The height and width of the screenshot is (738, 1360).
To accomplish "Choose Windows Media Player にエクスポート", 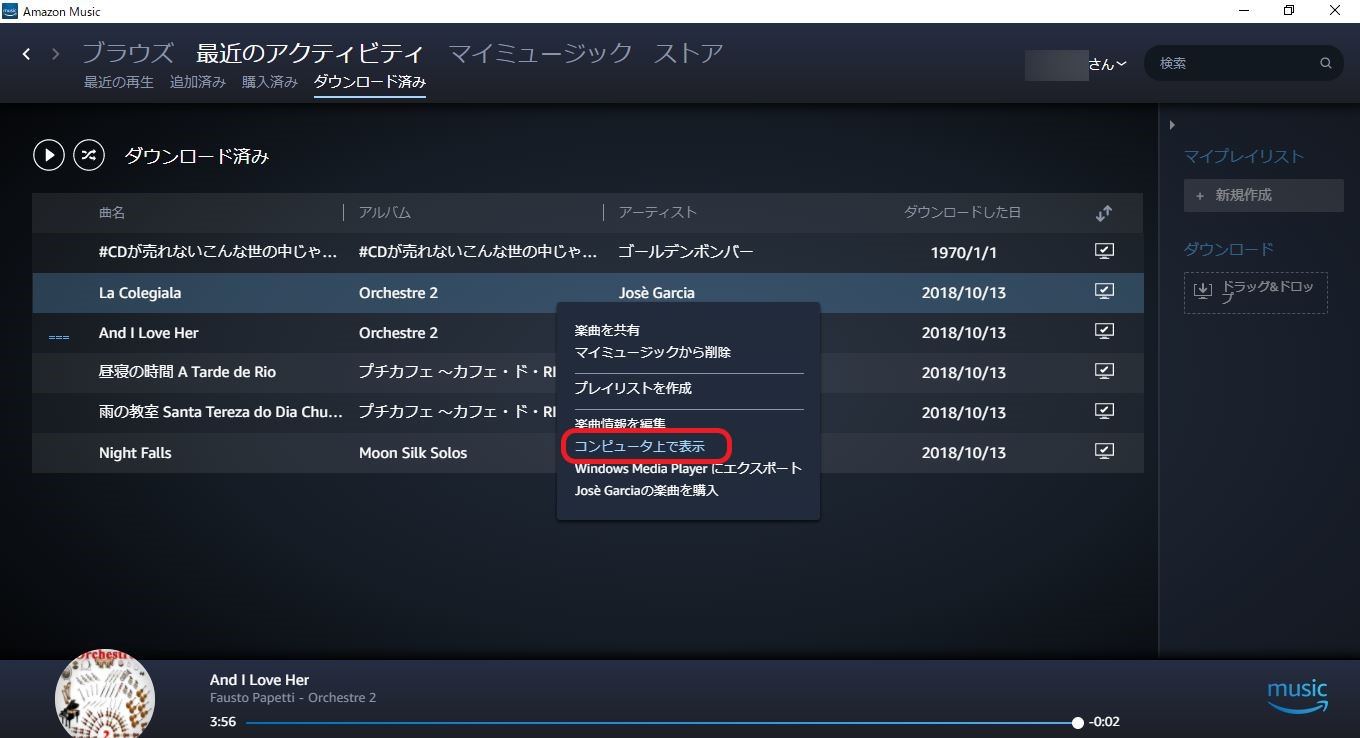I will click(688, 468).
